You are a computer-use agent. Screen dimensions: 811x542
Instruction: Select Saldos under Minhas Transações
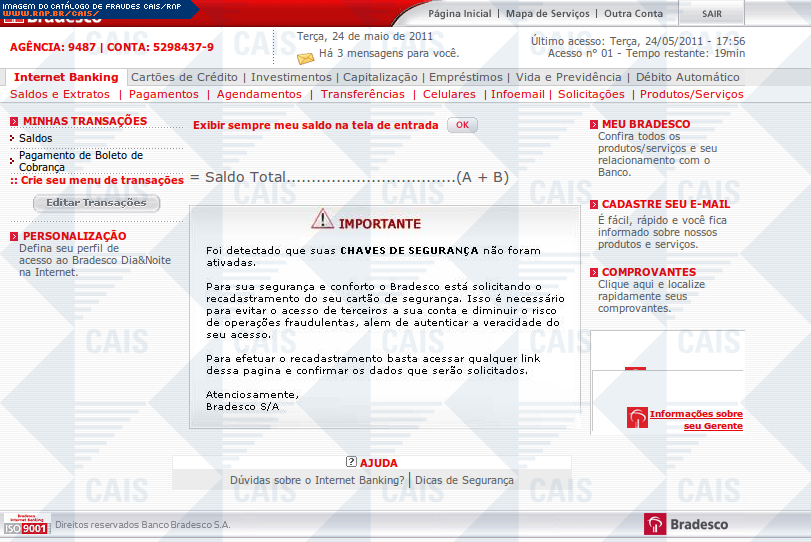click(36, 138)
